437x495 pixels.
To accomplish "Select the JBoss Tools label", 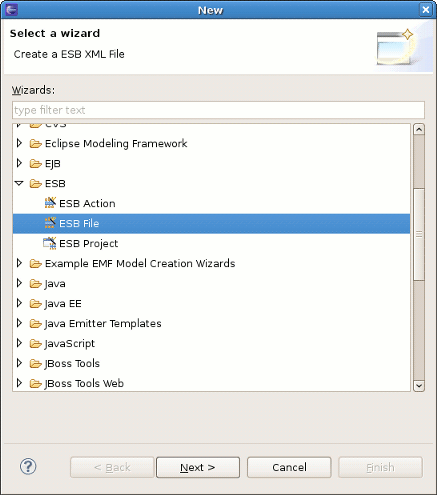I will coord(72,364).
